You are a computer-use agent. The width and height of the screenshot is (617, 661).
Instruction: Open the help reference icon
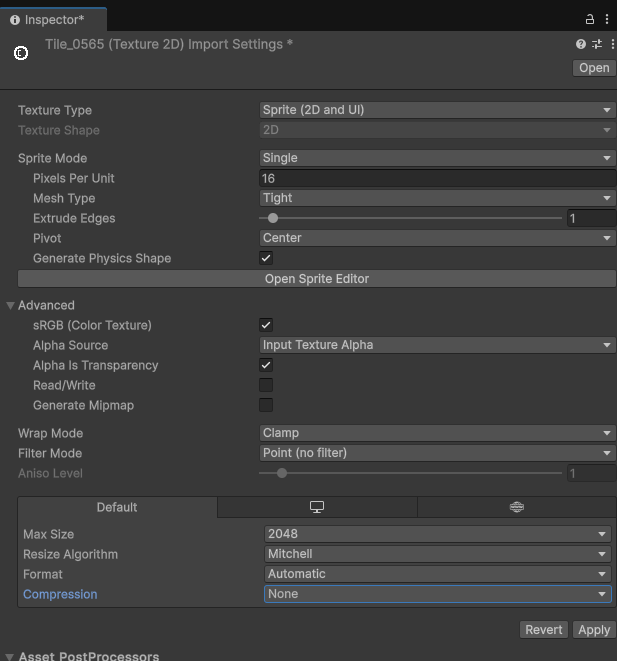(x=581, y=44)
